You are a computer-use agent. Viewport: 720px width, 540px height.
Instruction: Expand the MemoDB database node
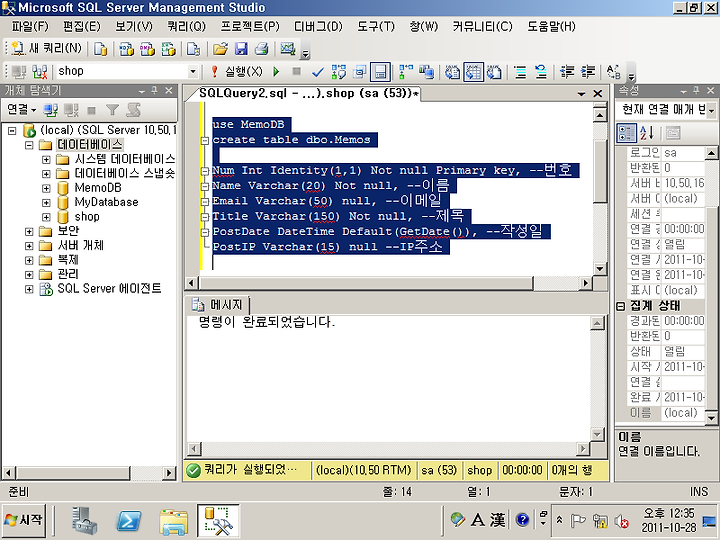[46, 188]
